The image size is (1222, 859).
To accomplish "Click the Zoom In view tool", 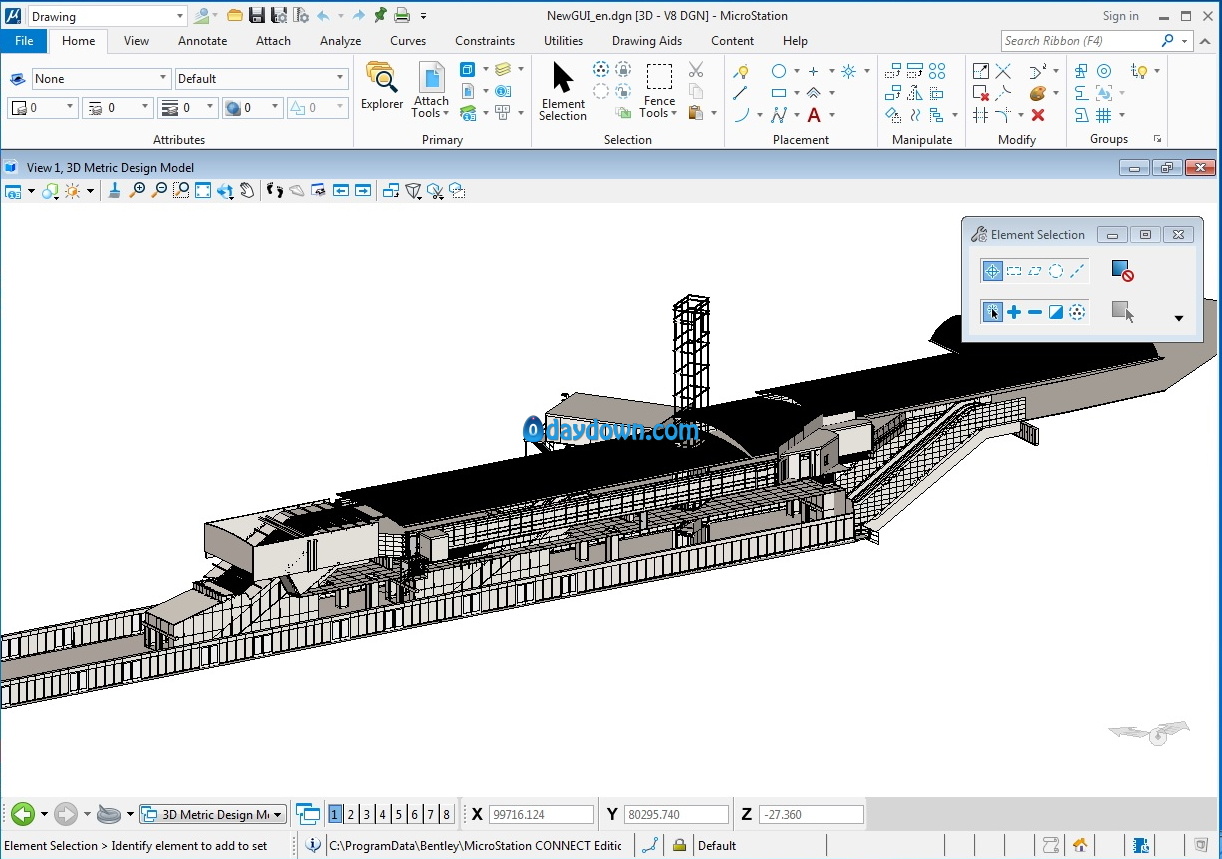I will (138, 190).
